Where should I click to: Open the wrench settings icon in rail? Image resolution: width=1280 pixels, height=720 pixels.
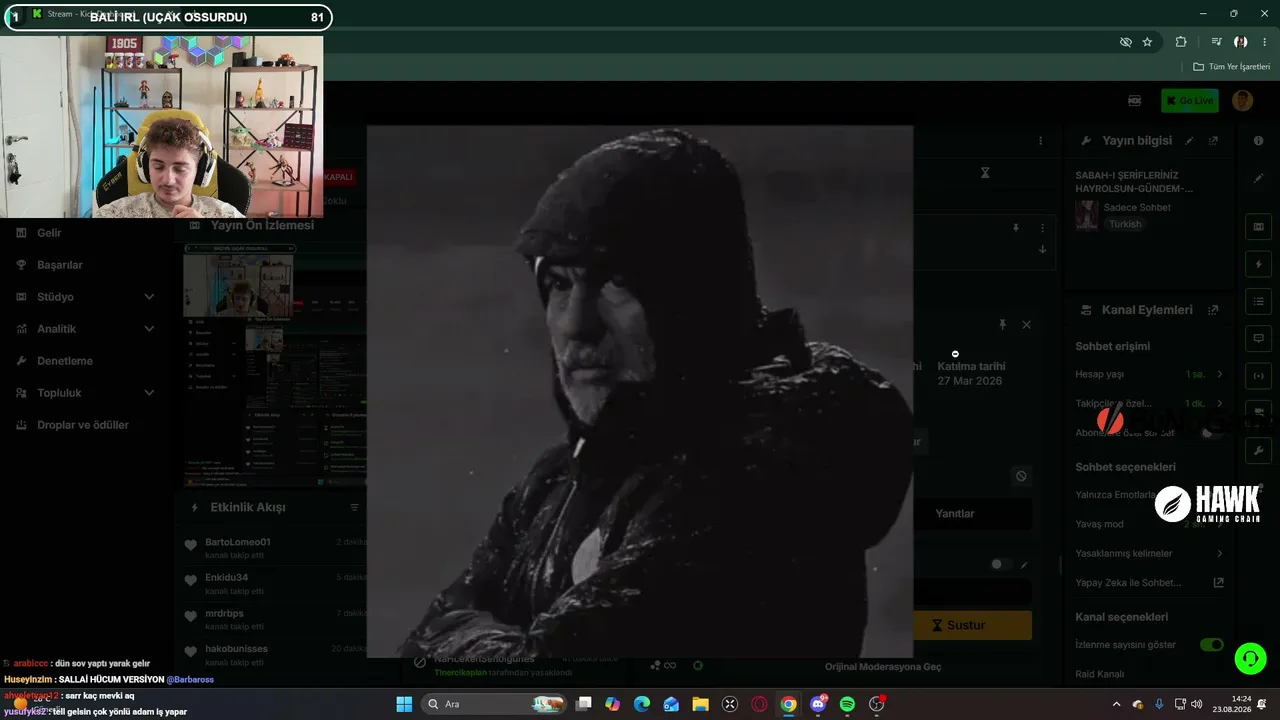1258,450
